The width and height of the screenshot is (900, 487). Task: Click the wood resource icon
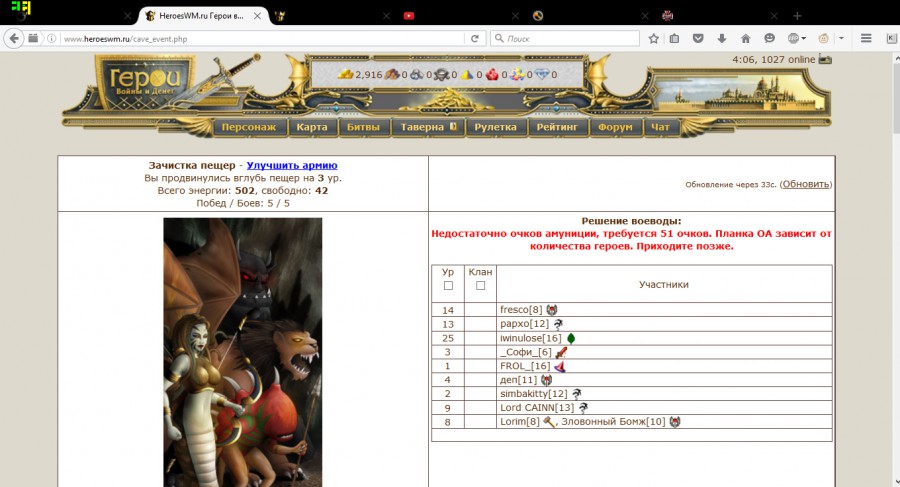(x=392, y=74)
